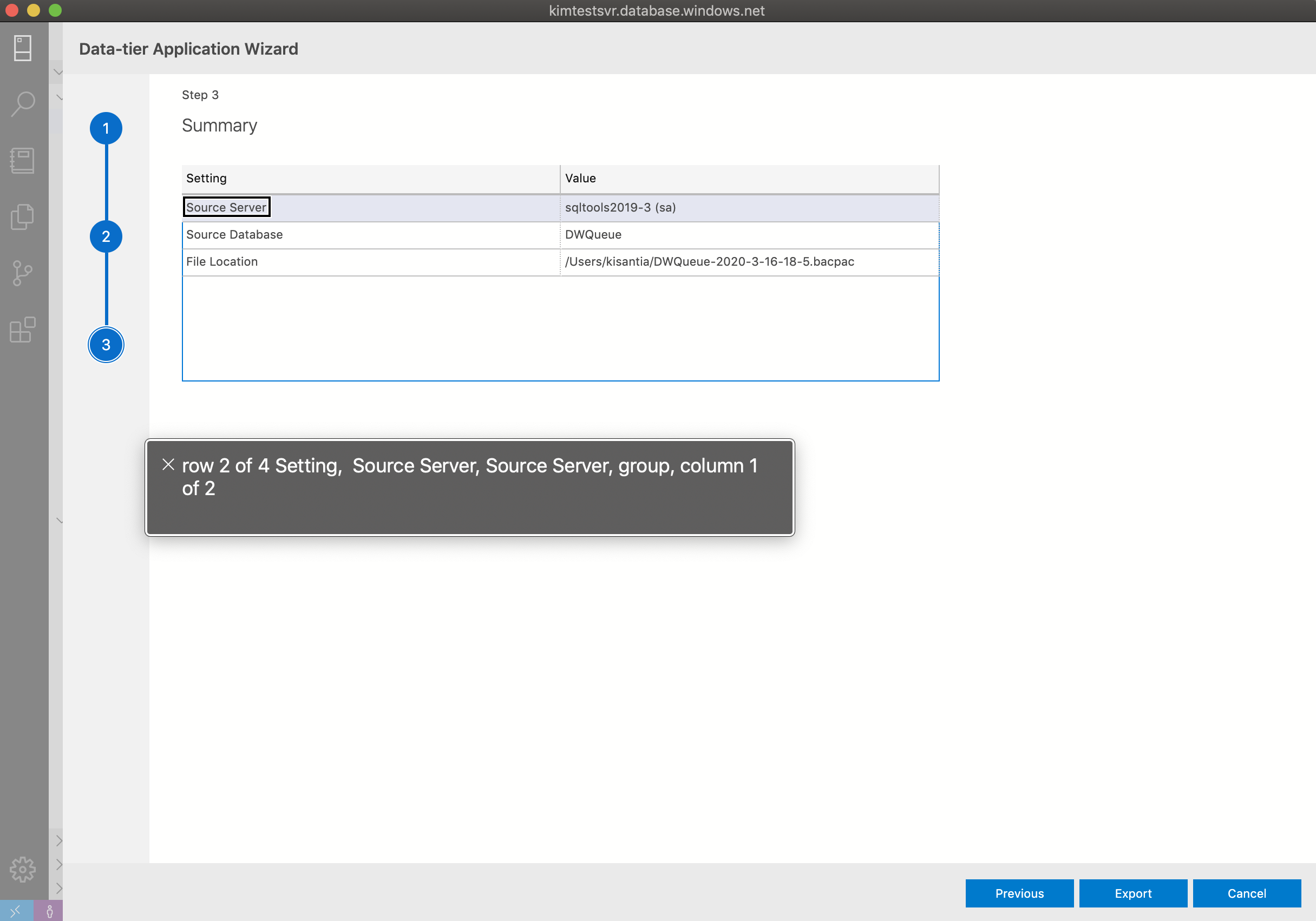Open the Explorer file icon in the sidebar

(x=23, y=216)
